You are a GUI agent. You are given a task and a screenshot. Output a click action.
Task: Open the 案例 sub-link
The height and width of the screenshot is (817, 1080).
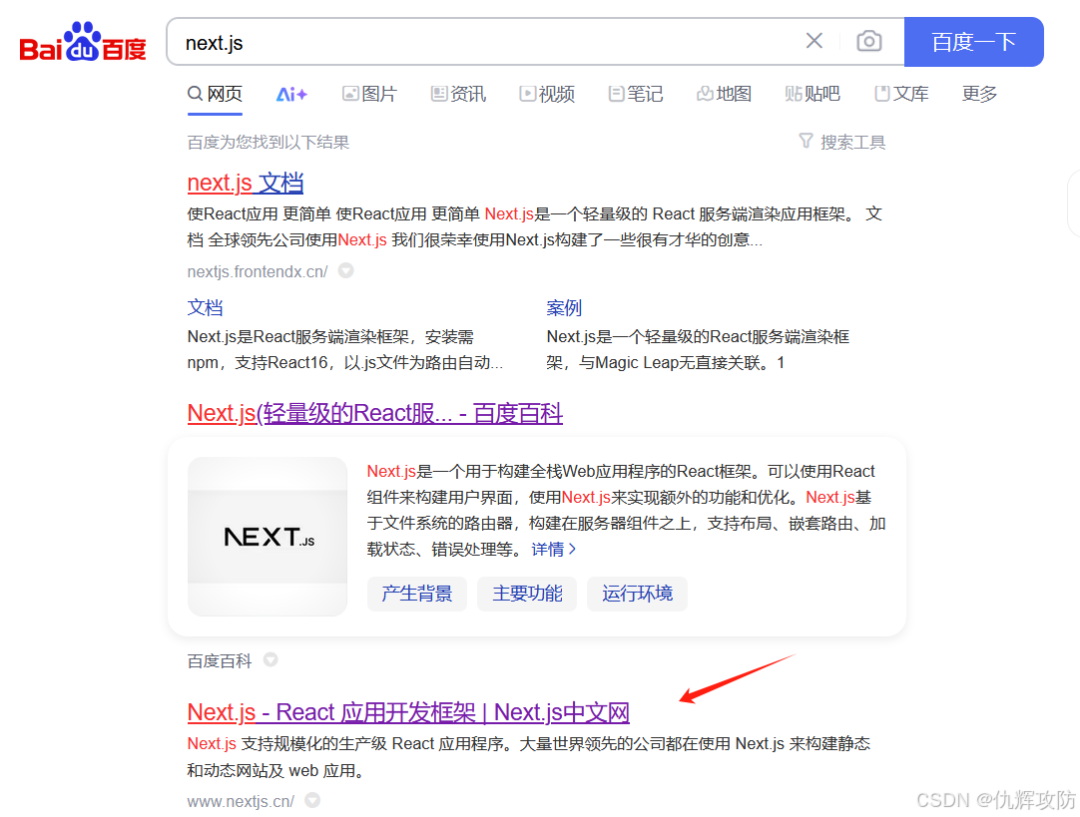pos(564,308)
